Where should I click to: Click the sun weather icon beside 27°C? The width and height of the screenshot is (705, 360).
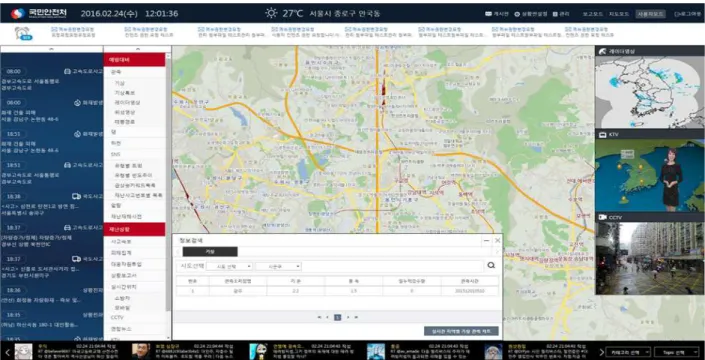pos(271,13)
